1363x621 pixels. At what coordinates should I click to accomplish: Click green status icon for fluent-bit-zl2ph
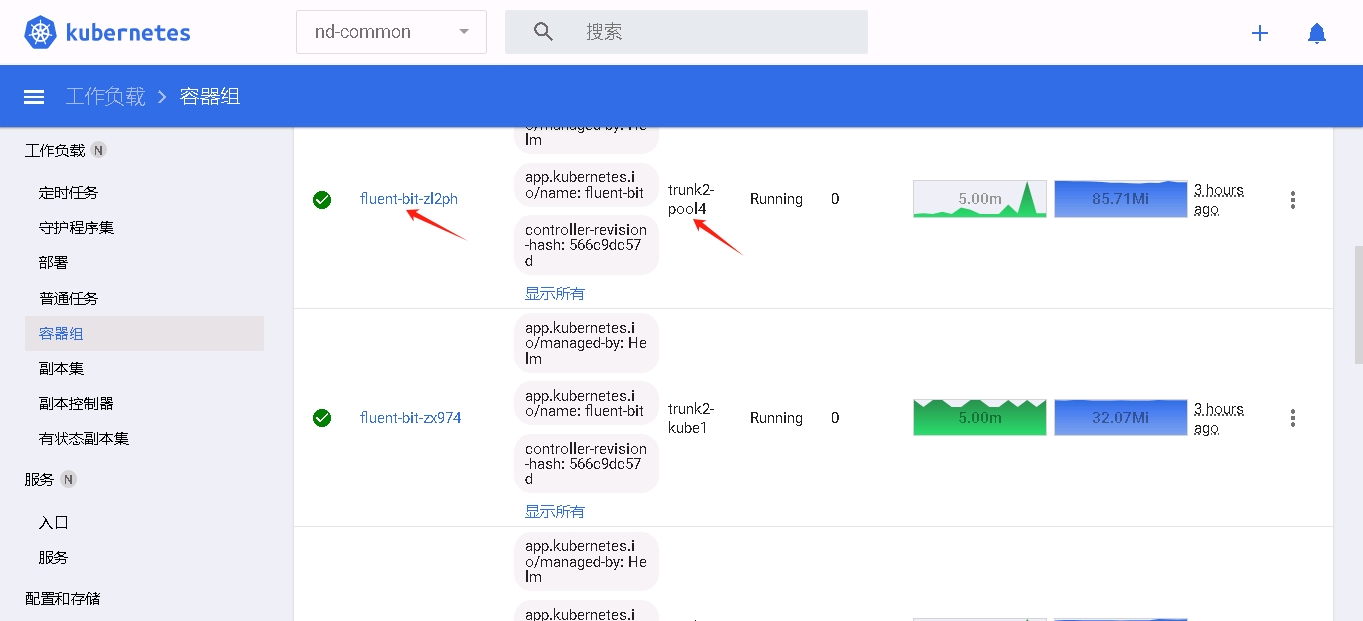[x=322, y=200]
